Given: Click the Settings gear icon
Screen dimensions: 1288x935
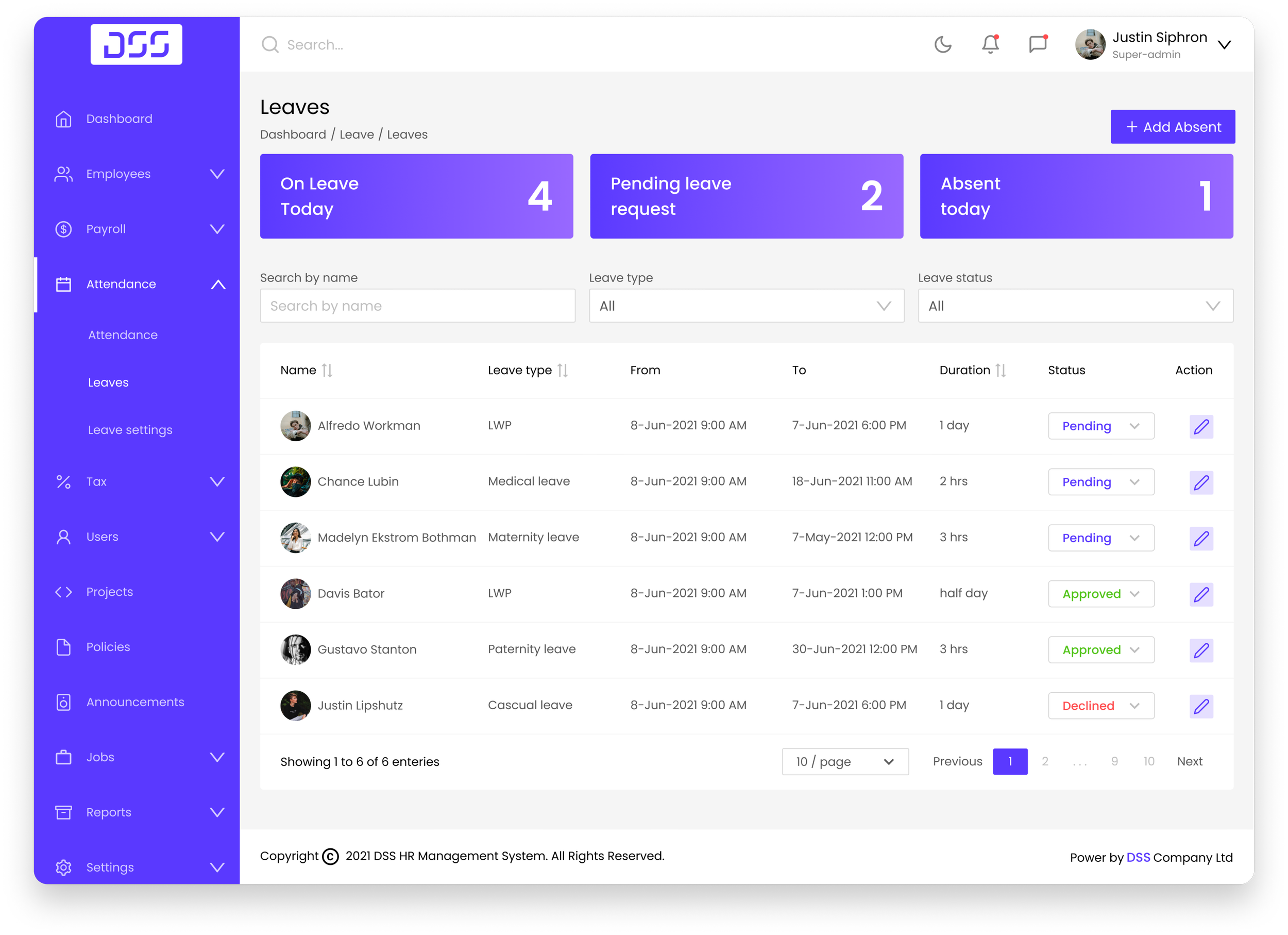Looking at the screenshot, I should click(x=63, y=867).
